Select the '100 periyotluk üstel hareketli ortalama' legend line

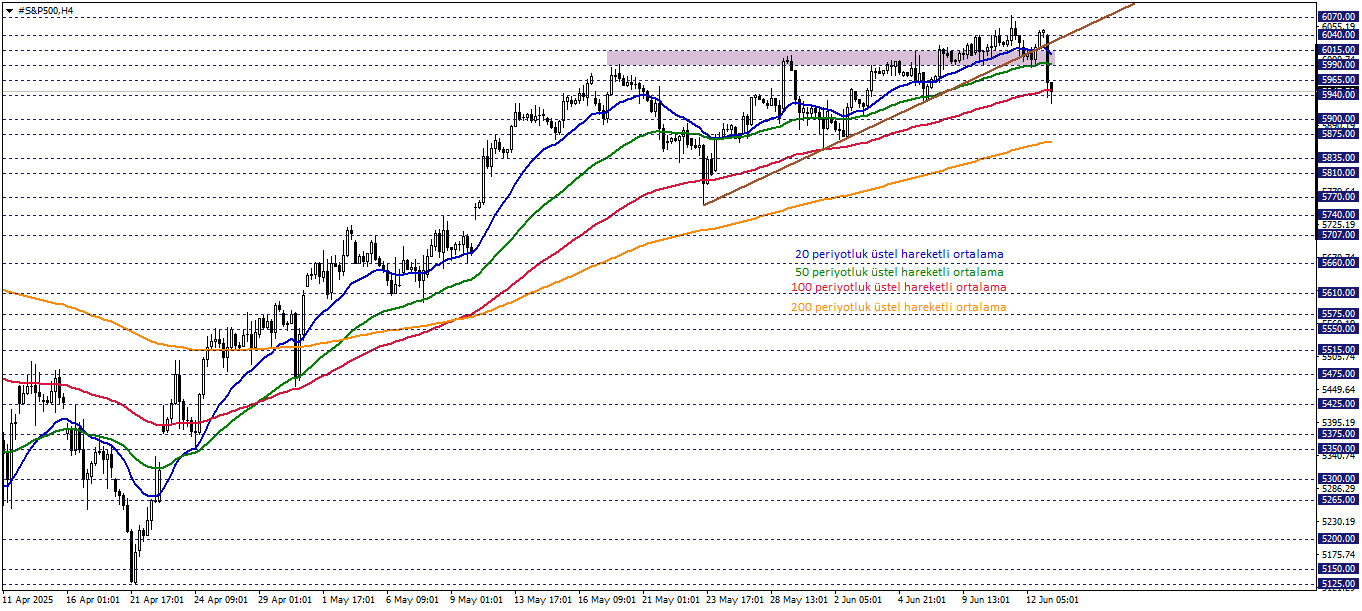tap(898, 288)
